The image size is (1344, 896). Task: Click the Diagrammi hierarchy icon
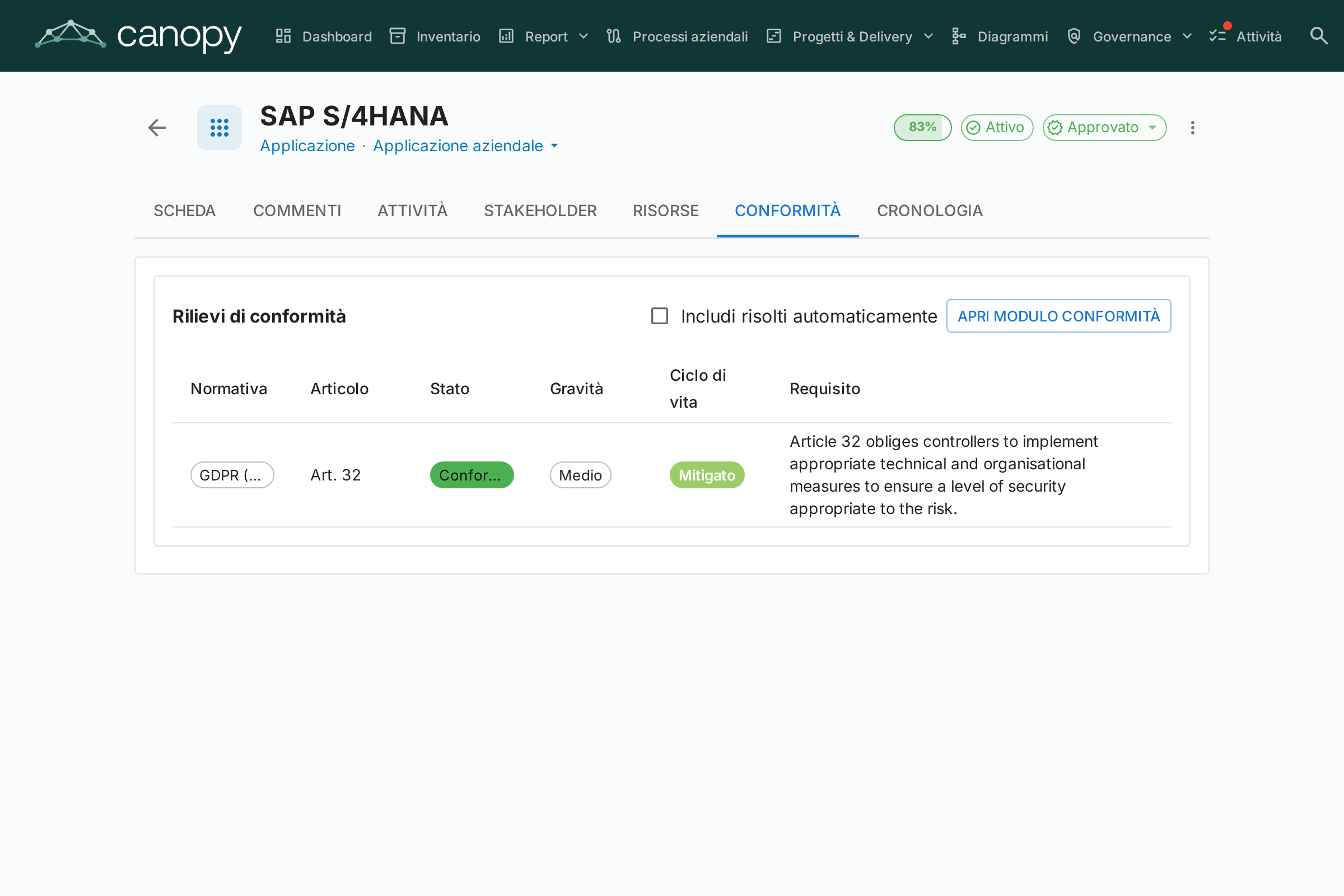coord(959,36)
